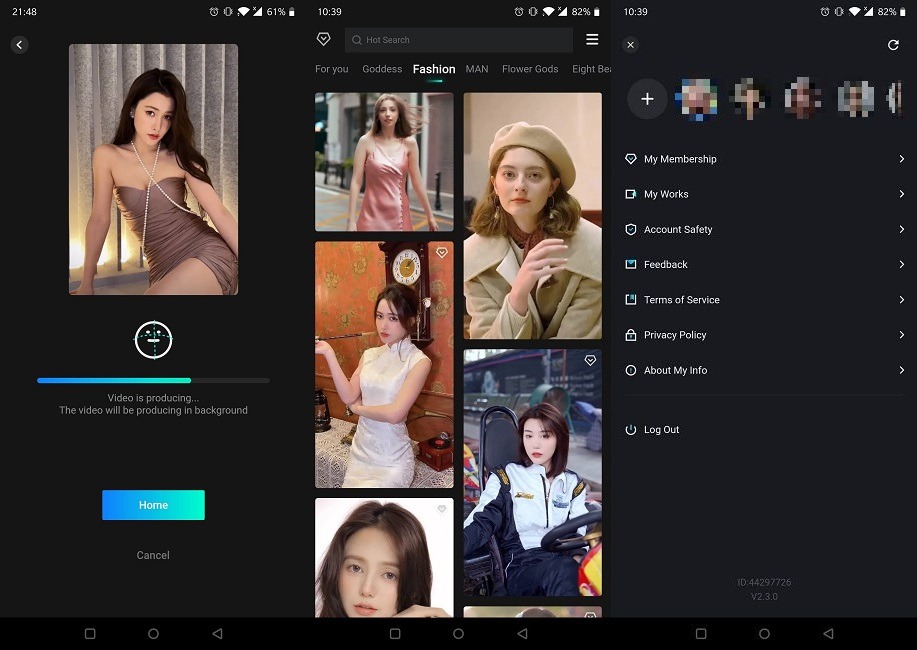Tap the Hot Search input field
The image size is (917, 650).
pos(458,39)
